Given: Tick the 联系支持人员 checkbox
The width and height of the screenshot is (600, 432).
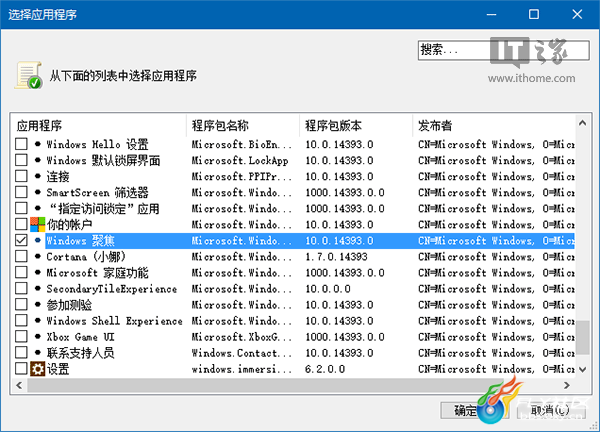Looking at the screenshot, I should tap(21, 353).
